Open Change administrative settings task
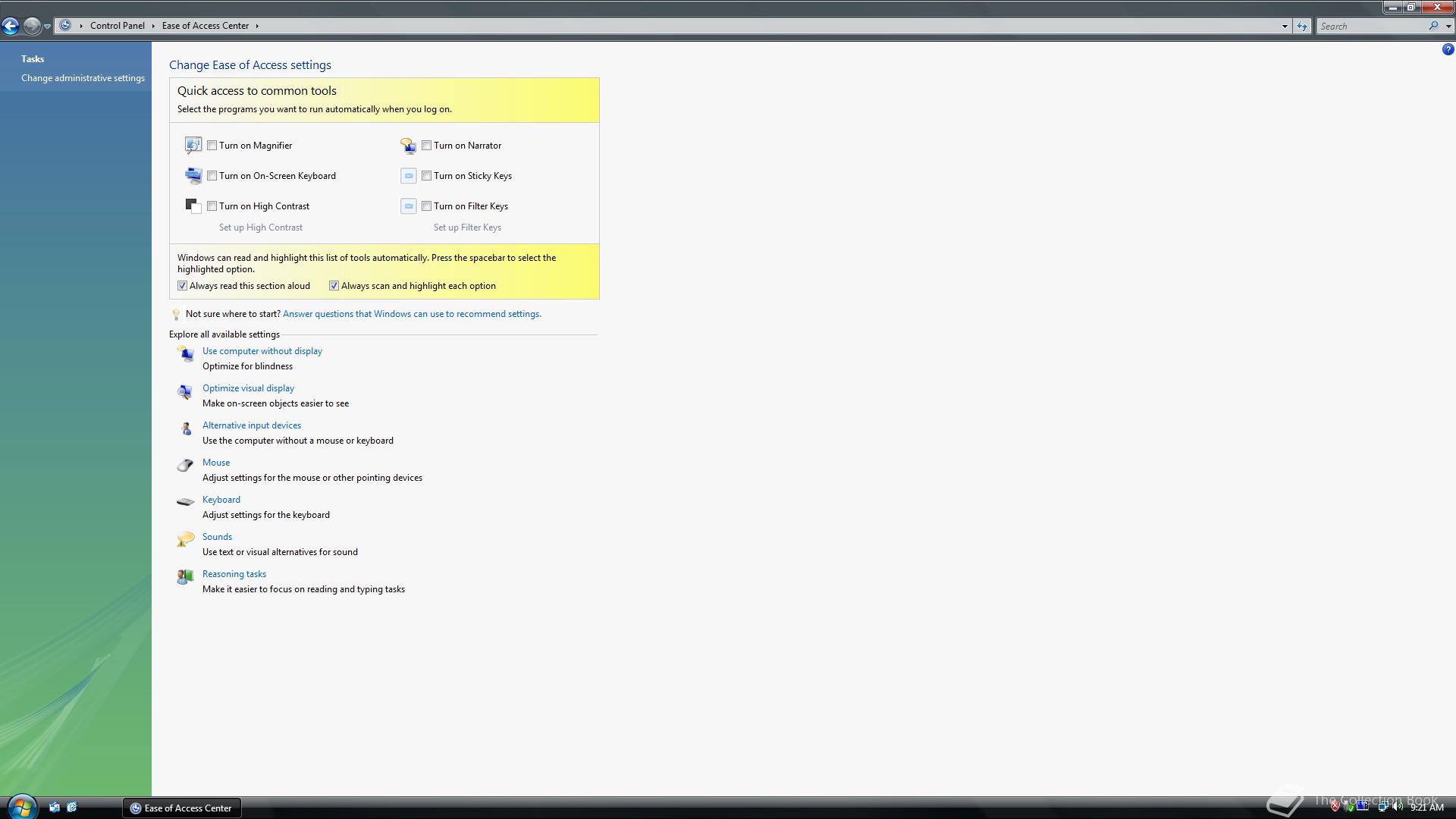1456x819 pixels. [83, 78]
